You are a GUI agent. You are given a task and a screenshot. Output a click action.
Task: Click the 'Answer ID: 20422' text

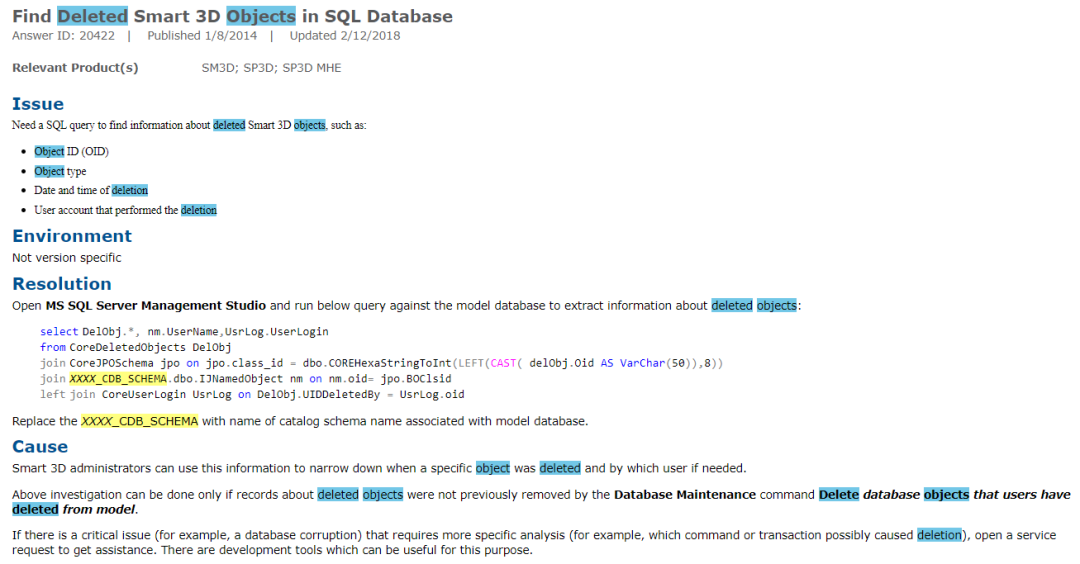pos(63,36)
